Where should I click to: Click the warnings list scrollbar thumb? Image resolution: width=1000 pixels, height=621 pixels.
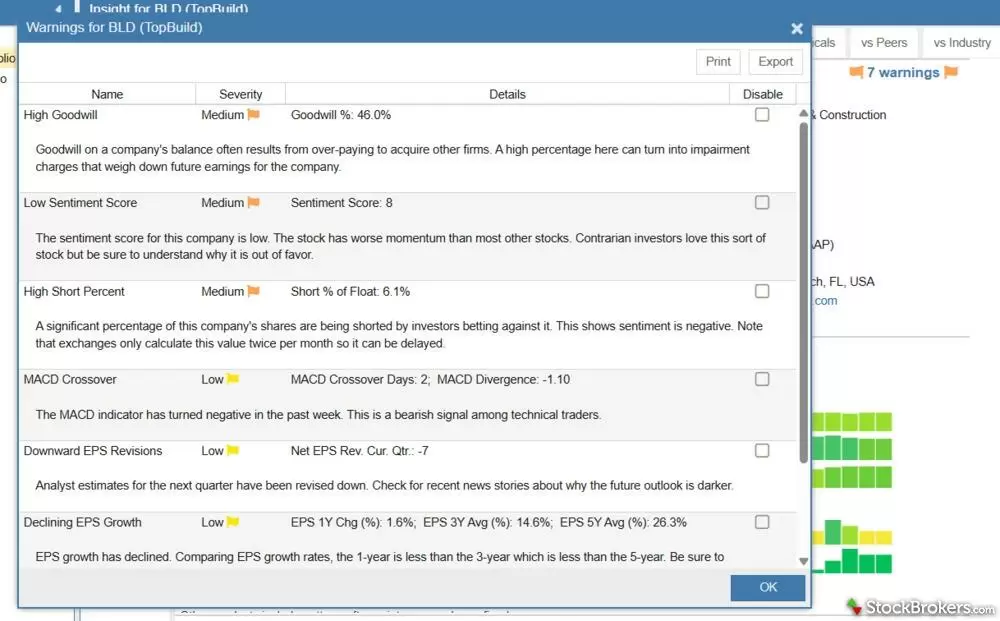pos(804,292)
